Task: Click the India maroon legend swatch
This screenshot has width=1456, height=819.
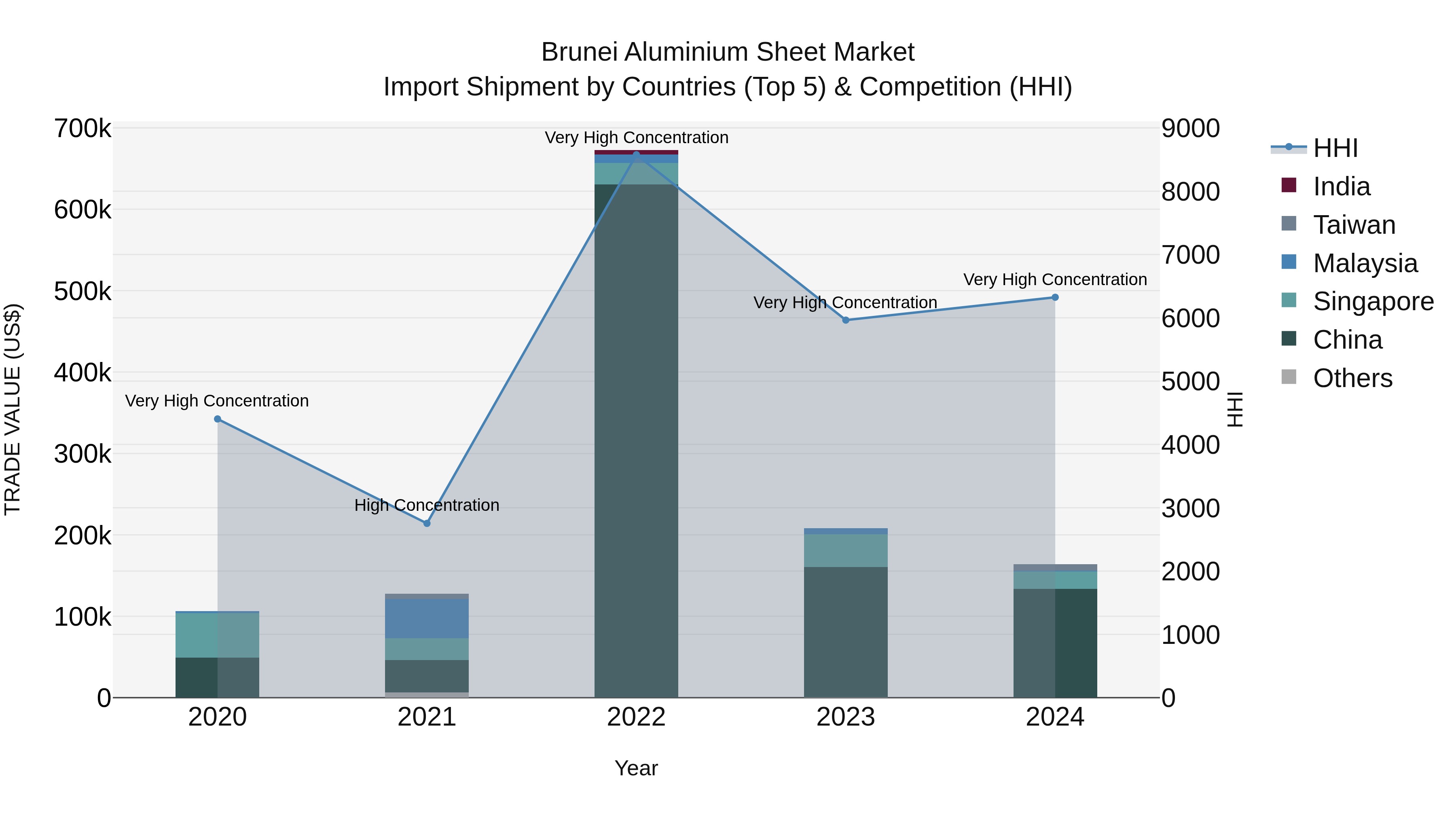Action: coord(1289,185)
